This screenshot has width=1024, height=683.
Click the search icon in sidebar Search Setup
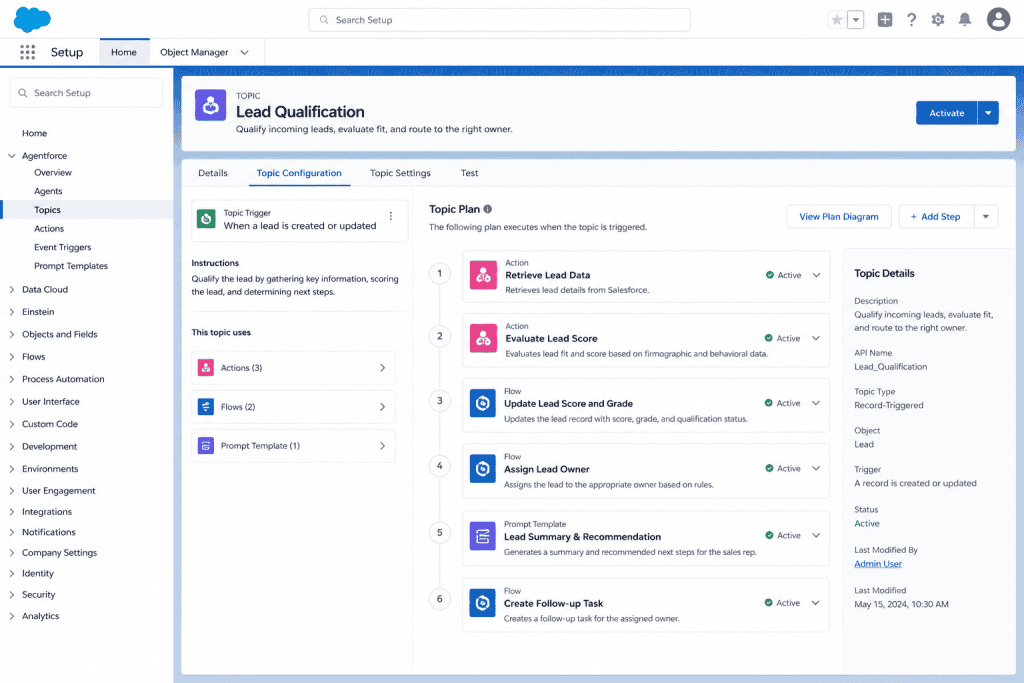point(23,93)
